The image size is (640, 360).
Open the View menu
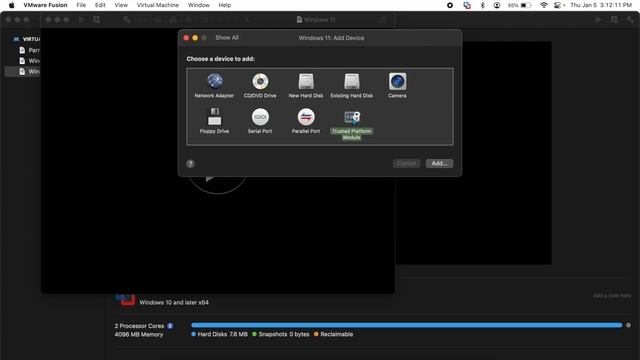(121, 5)
